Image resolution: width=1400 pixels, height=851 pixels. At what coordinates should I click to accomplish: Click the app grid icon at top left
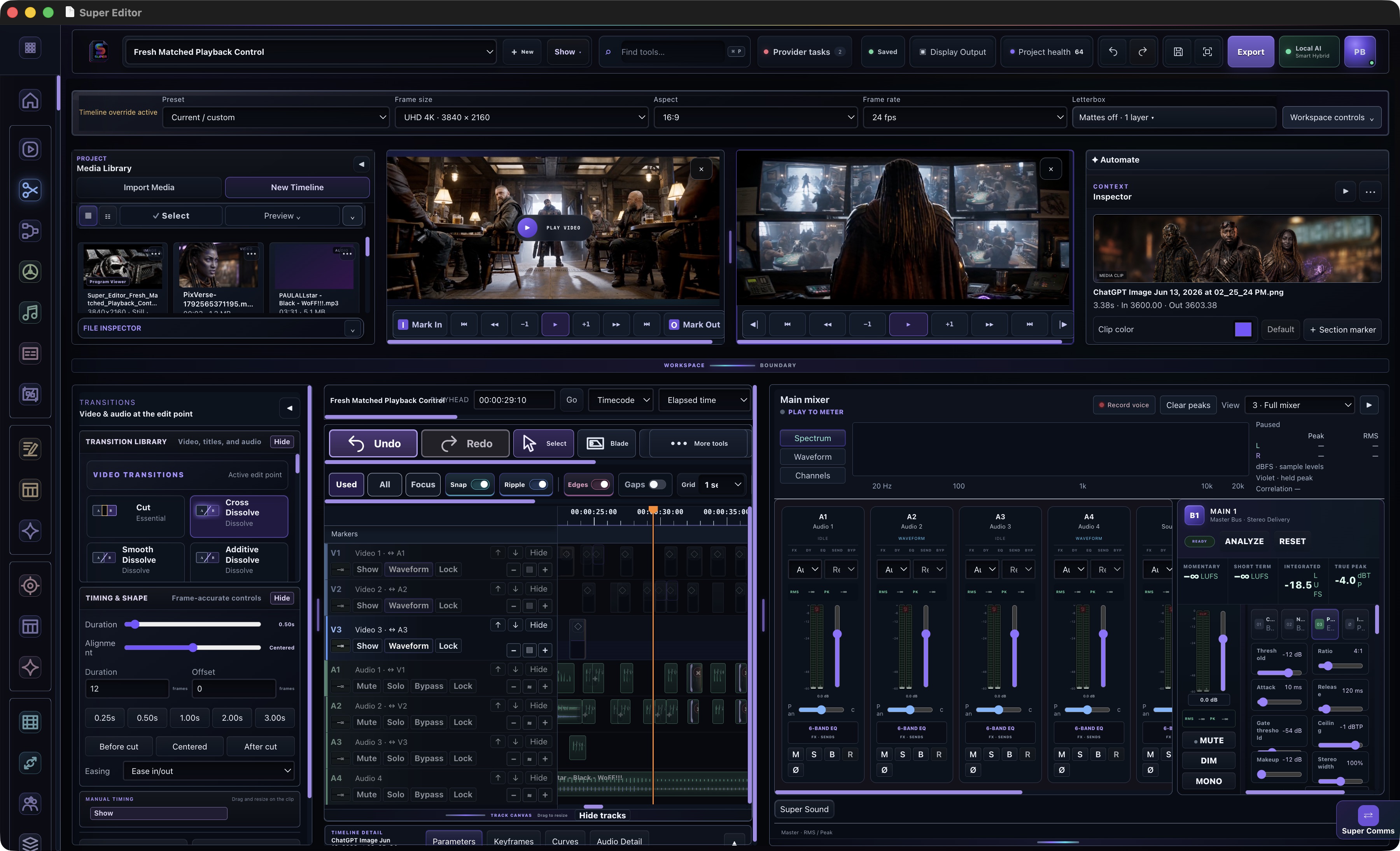pos(30,48)
